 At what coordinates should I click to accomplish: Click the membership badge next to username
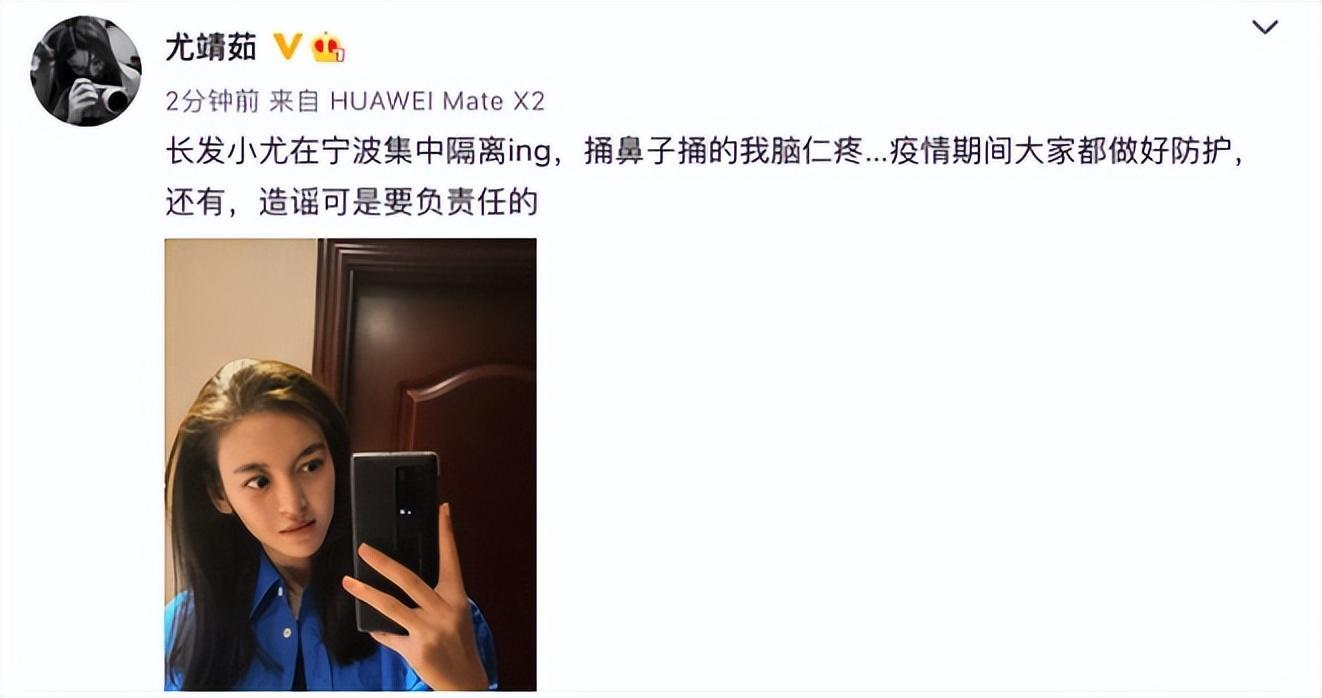[x=327, y=46]
